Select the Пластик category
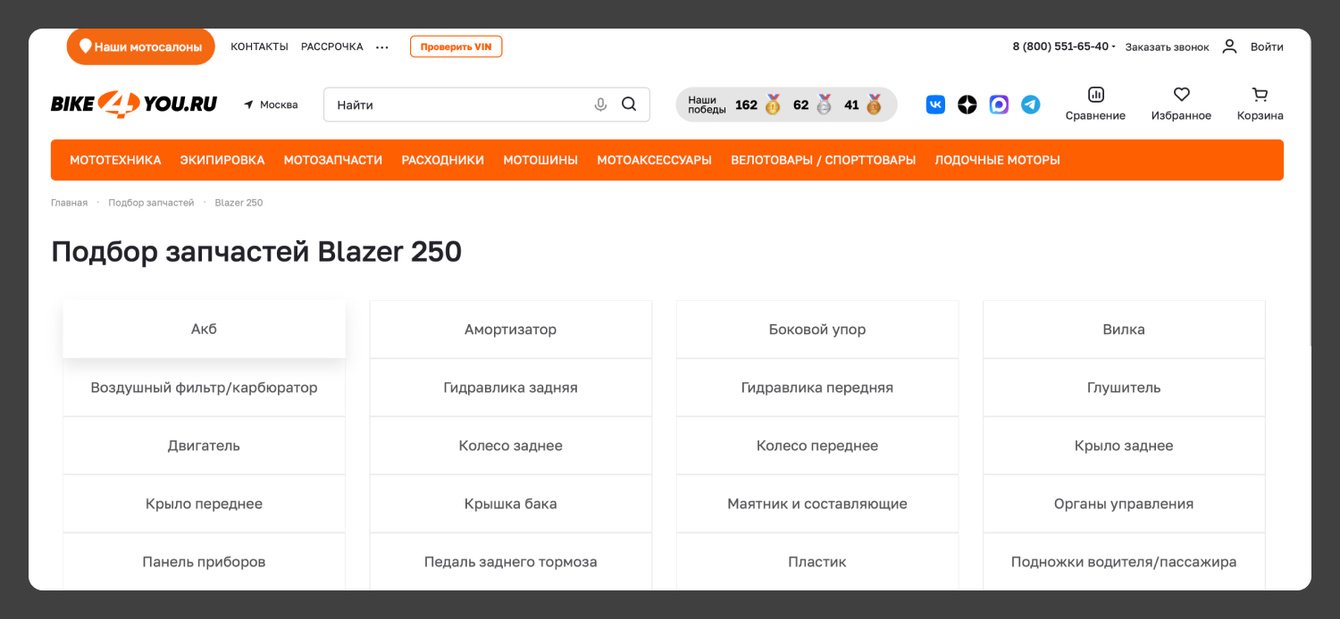 817,561
